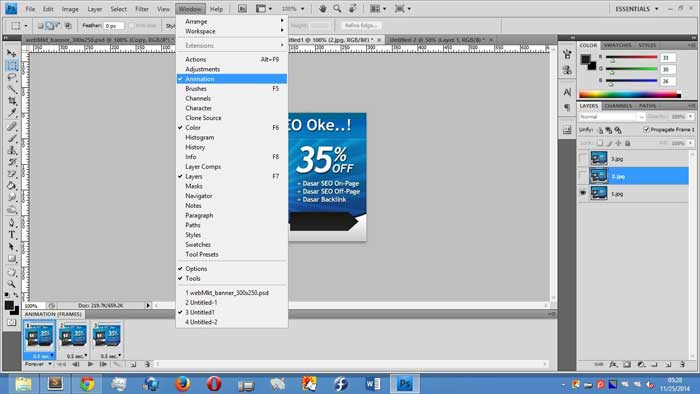Click the Zoom tool in top bar

point(338,8)
